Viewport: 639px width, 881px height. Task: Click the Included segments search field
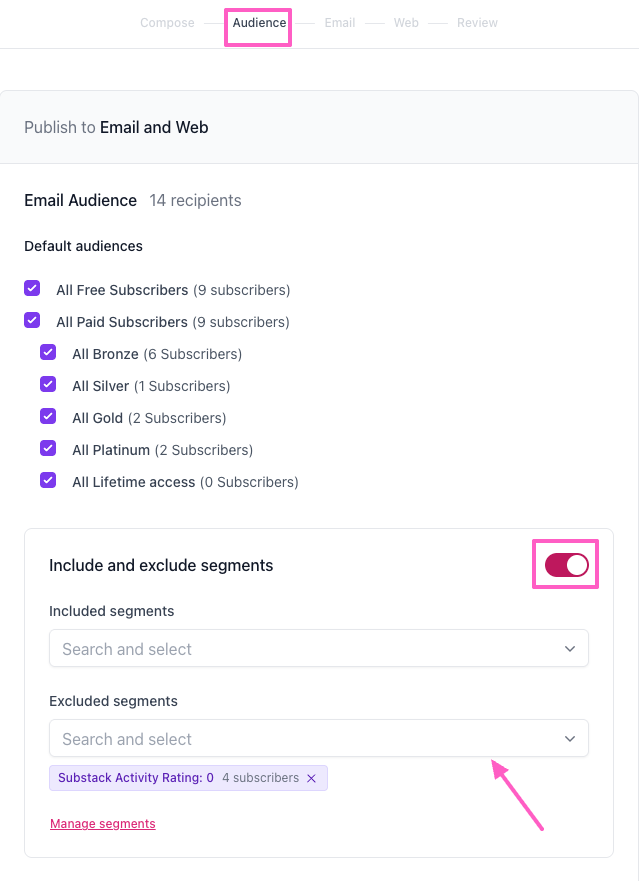pyautogui.click(x=319, y=648)
